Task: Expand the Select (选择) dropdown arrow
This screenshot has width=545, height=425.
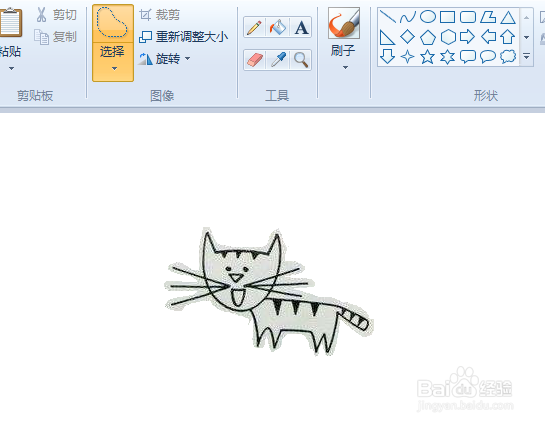Action: pos(114,69)
